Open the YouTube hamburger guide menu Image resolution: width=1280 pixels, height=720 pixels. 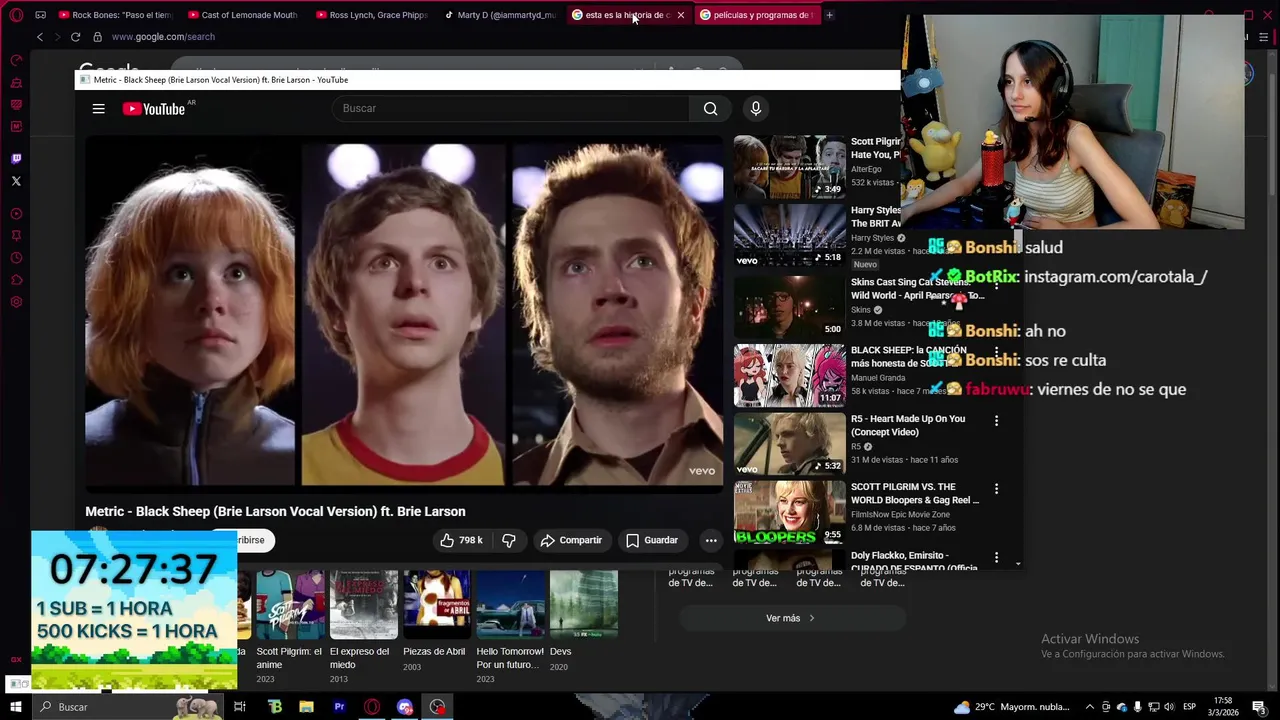[x=98, y=109]
